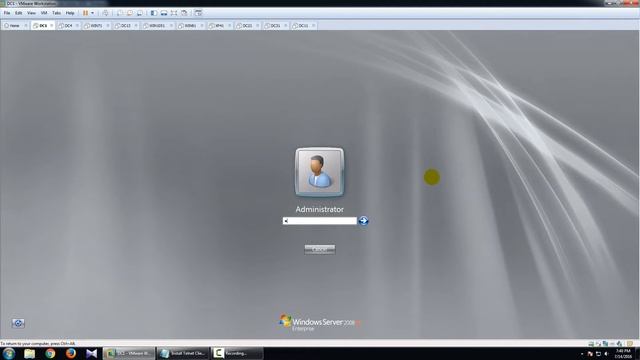Open the Help menu
Screen dimensions: 640x360
click(70, 13)
